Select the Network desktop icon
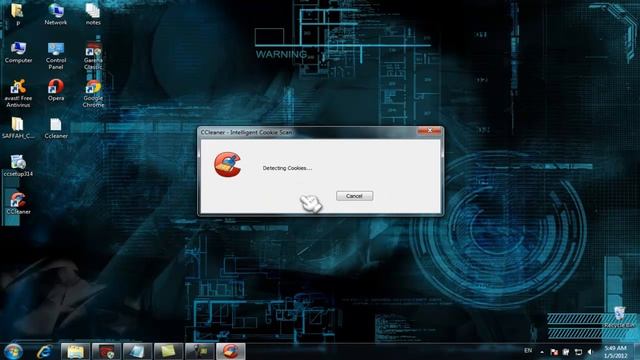Viewport: 640px width, 360px height. pos(56,14)
